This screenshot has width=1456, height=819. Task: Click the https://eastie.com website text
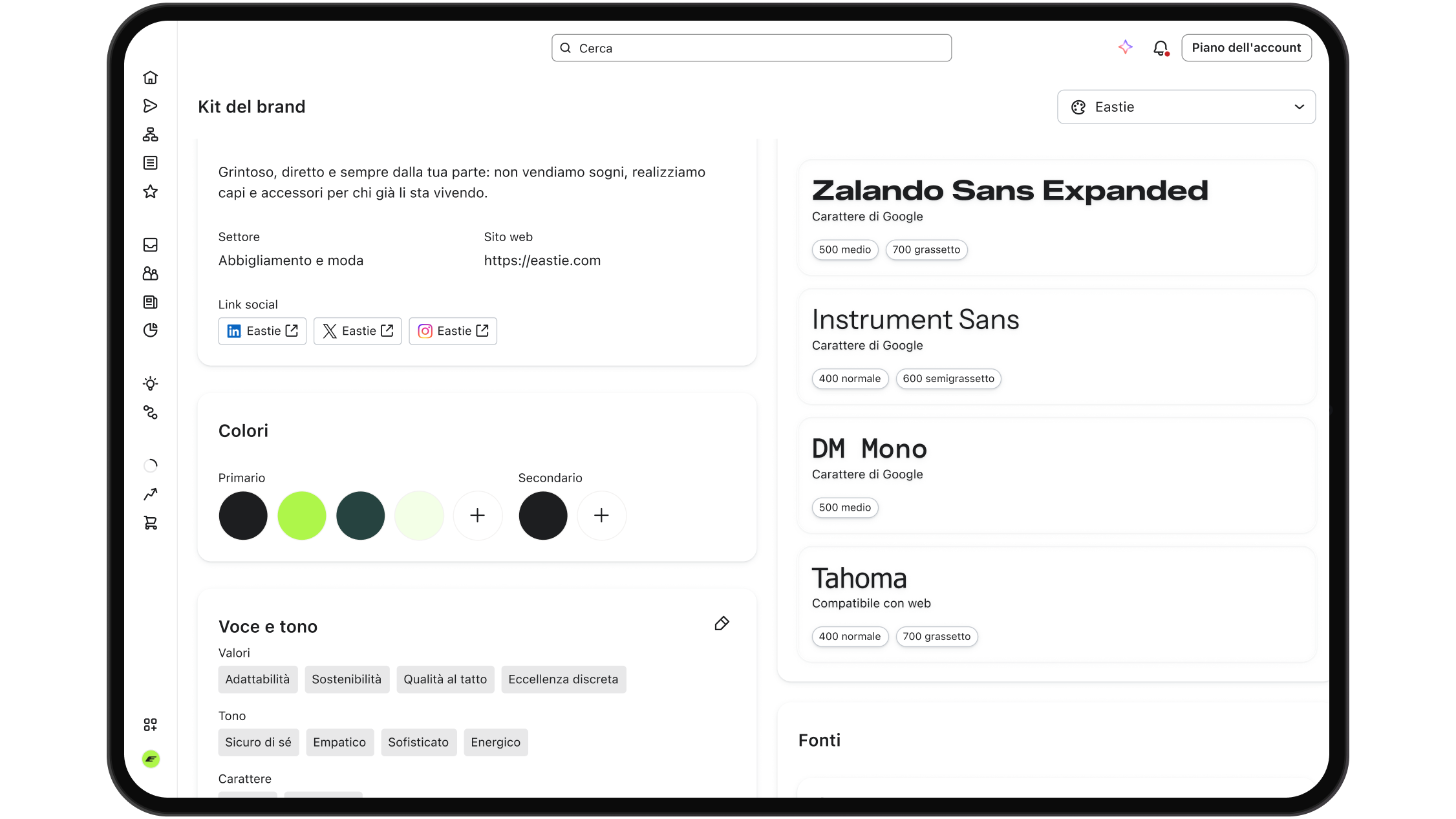pyautogui.click(x=542, y=261)
